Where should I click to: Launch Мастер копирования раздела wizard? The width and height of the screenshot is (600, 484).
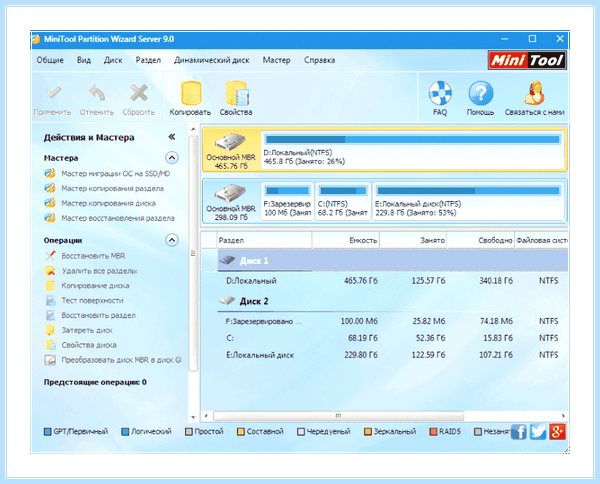tap(112, 188)
